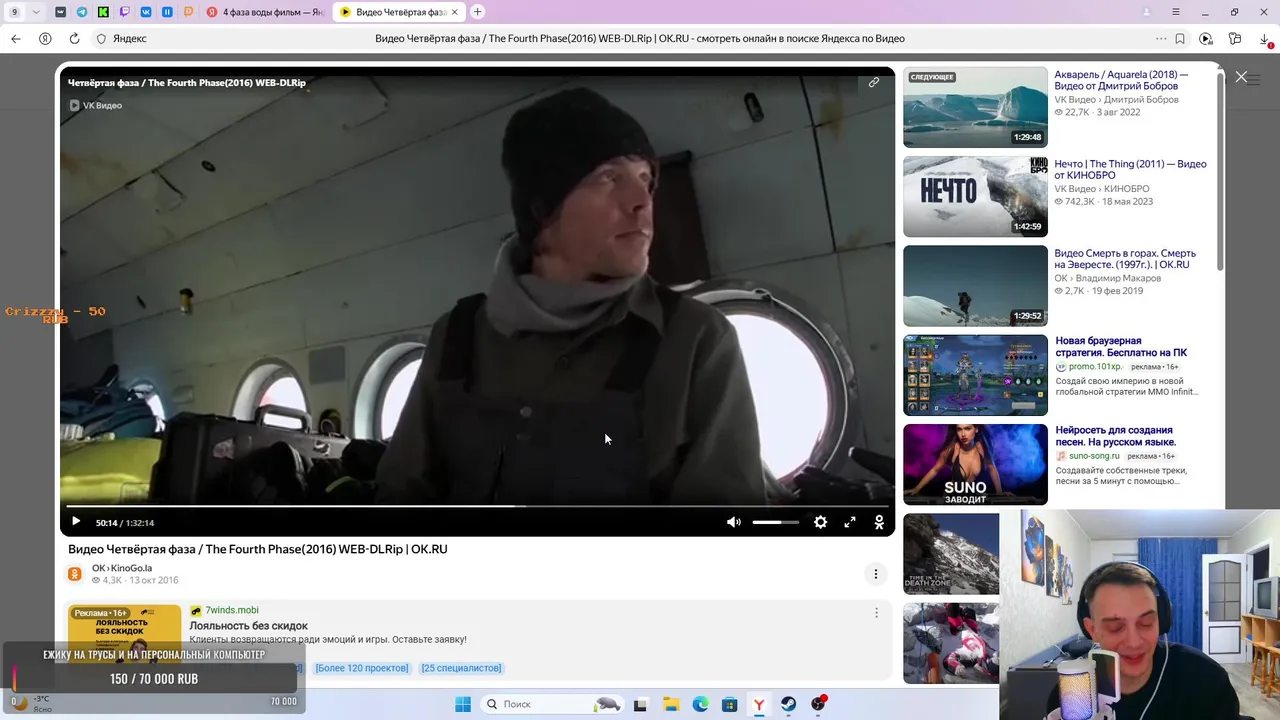Screen dimensions: 1280x720
Task: Open picture-in-picture video icon in toolbar
Action: pos(1206,39)
